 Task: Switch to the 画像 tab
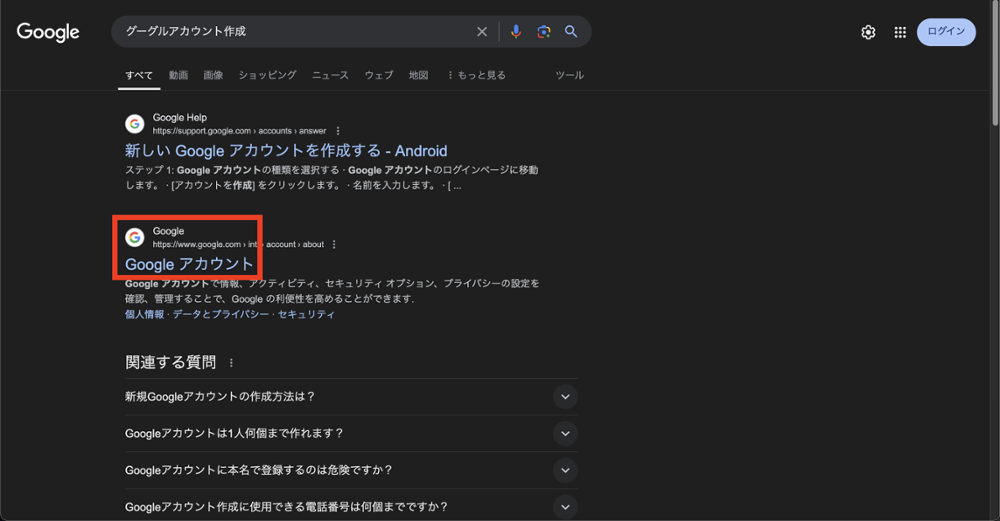click(x=213, y=75)
